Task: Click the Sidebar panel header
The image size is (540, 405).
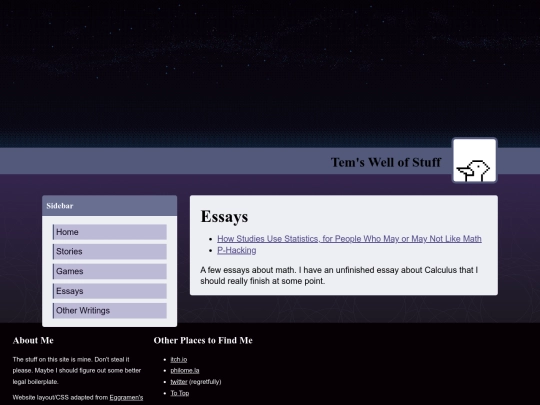Action: click(110, 206)
